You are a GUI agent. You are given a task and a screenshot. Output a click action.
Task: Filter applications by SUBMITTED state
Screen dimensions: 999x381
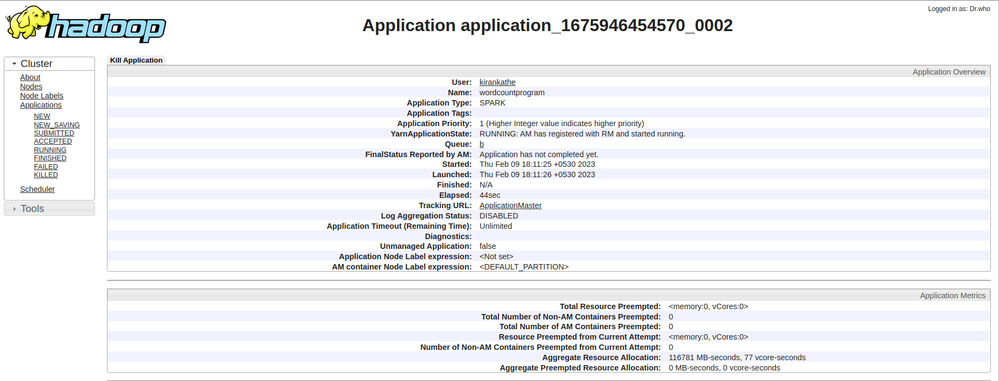coord(54,133)
